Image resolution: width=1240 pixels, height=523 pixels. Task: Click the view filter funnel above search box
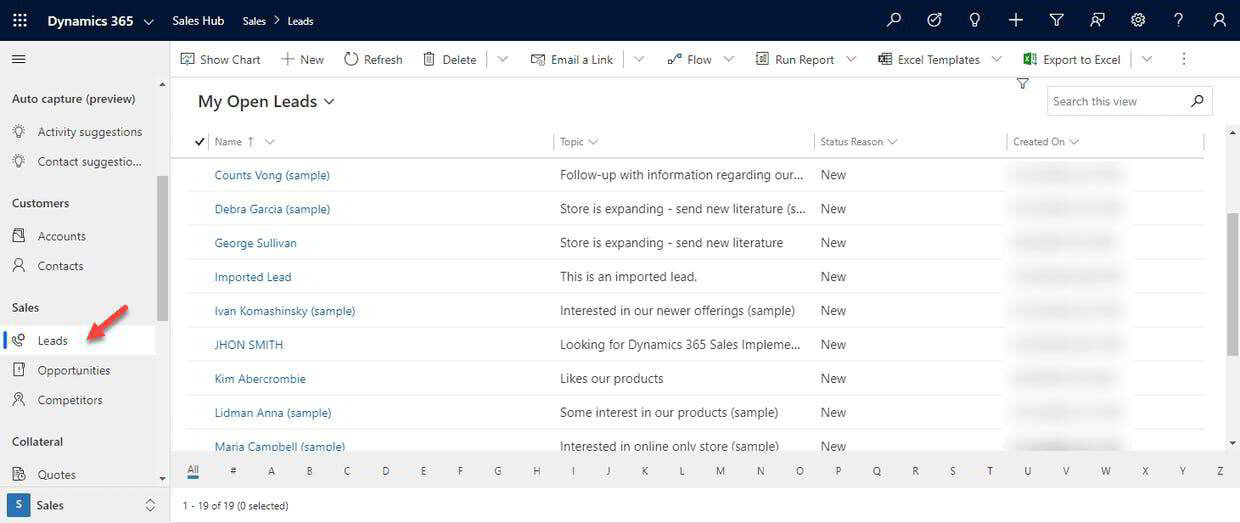pos(1022,84)
